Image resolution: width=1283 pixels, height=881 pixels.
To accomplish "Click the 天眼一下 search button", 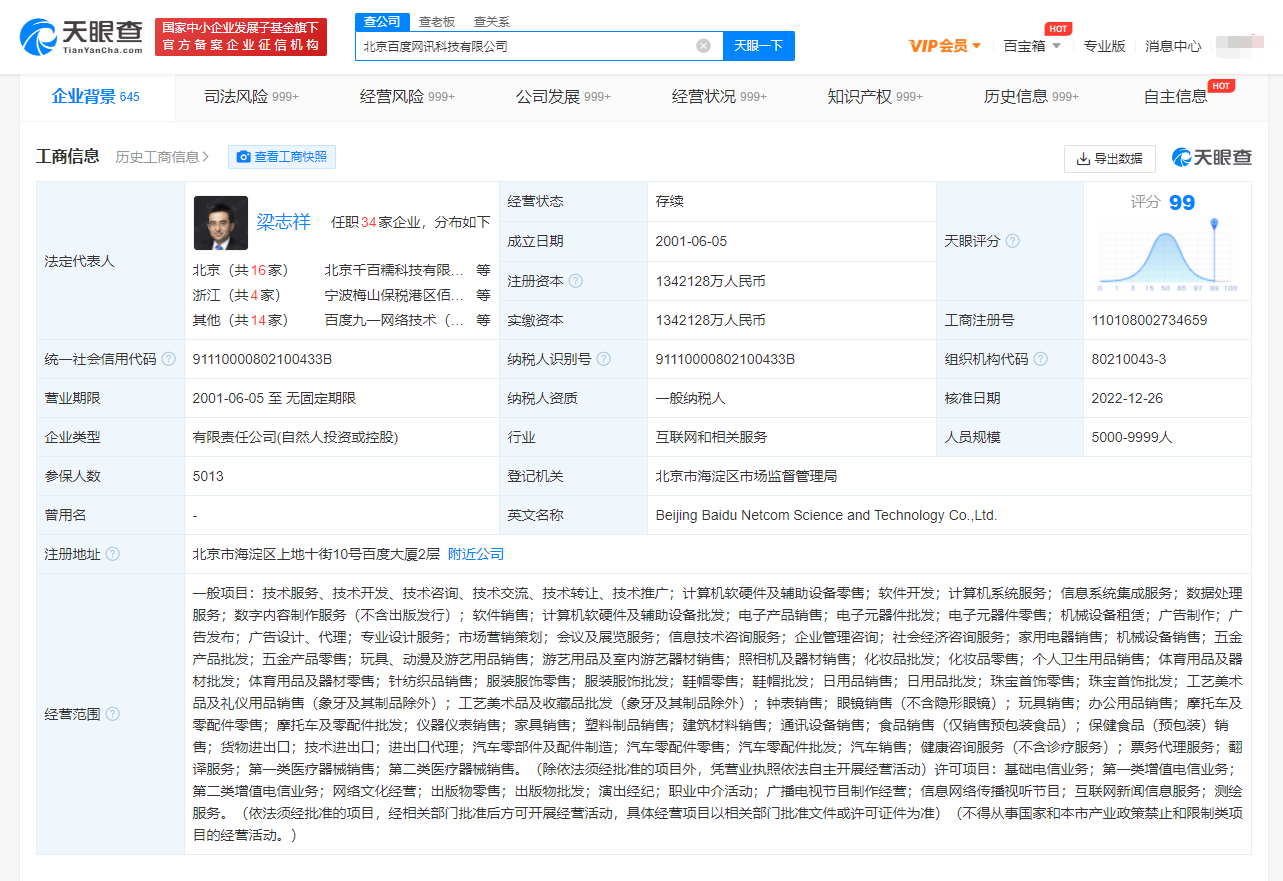I will click(x=758, y=46).
